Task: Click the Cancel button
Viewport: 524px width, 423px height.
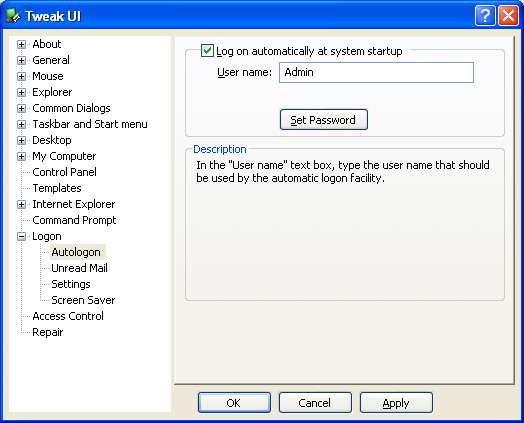Action: click(x=315, y=403)
